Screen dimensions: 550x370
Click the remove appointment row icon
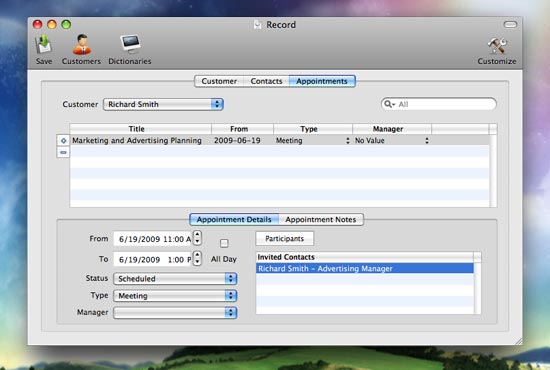[x=63, y=153]
